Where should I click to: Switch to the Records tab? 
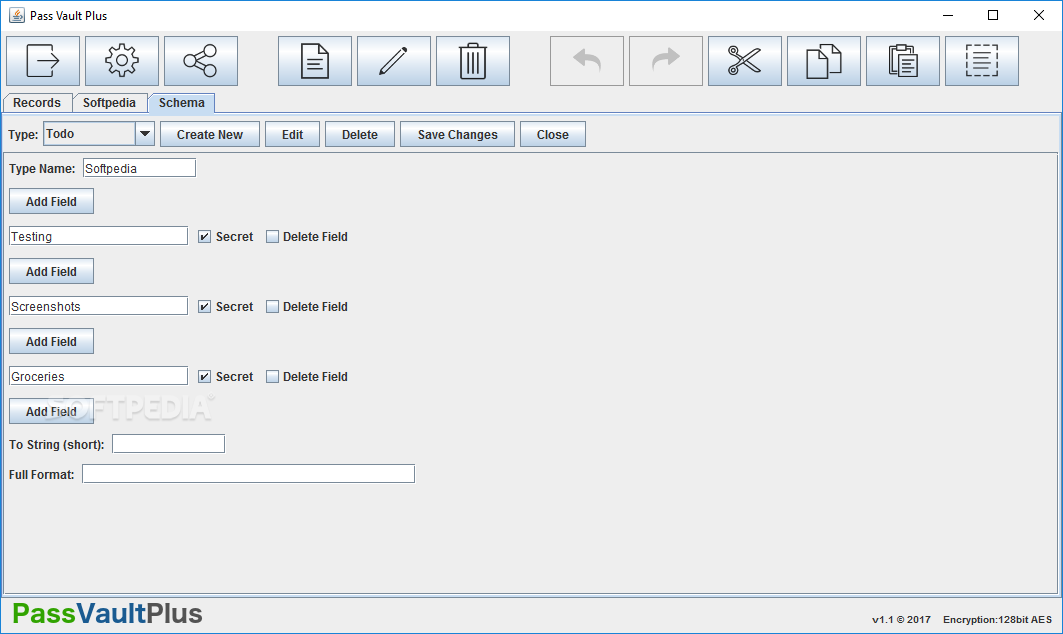tap(37, 102)
